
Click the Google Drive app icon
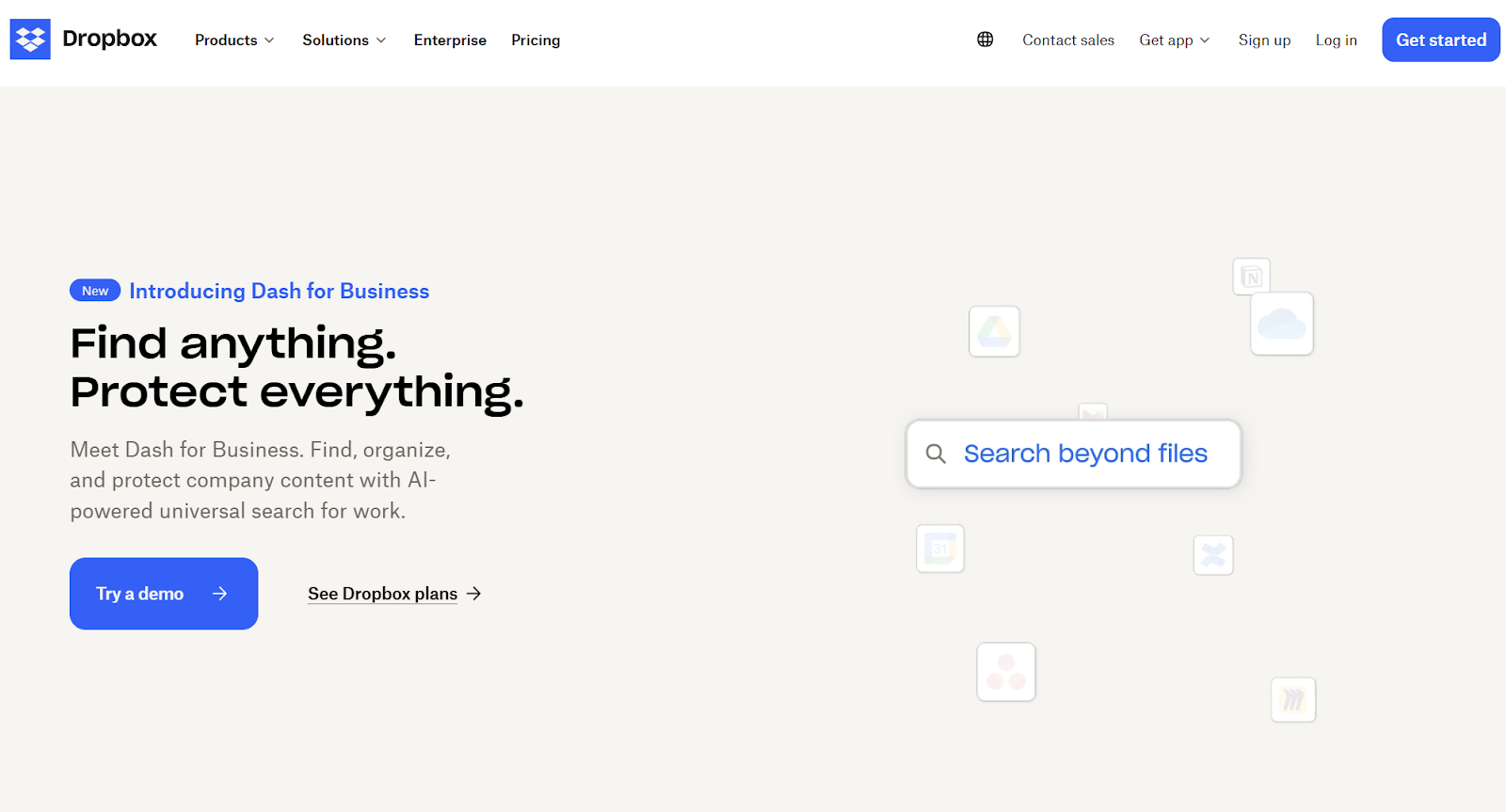[x=994, y=331]
